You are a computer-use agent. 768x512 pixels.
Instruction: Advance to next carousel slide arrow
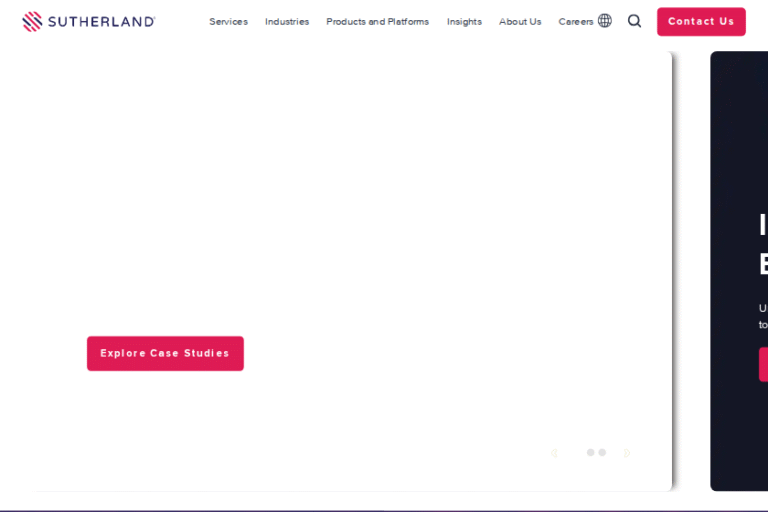point(627,453)
